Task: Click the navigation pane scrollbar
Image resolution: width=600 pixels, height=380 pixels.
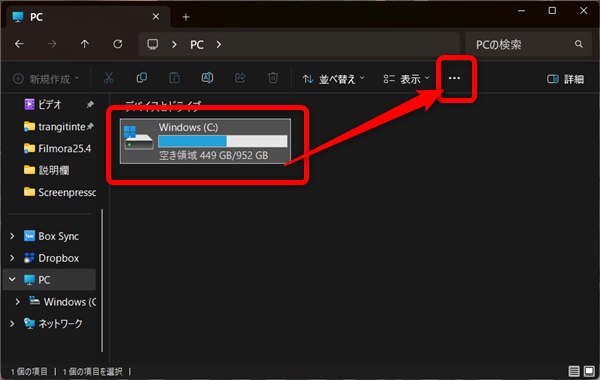Action: (x=102, y=280)
